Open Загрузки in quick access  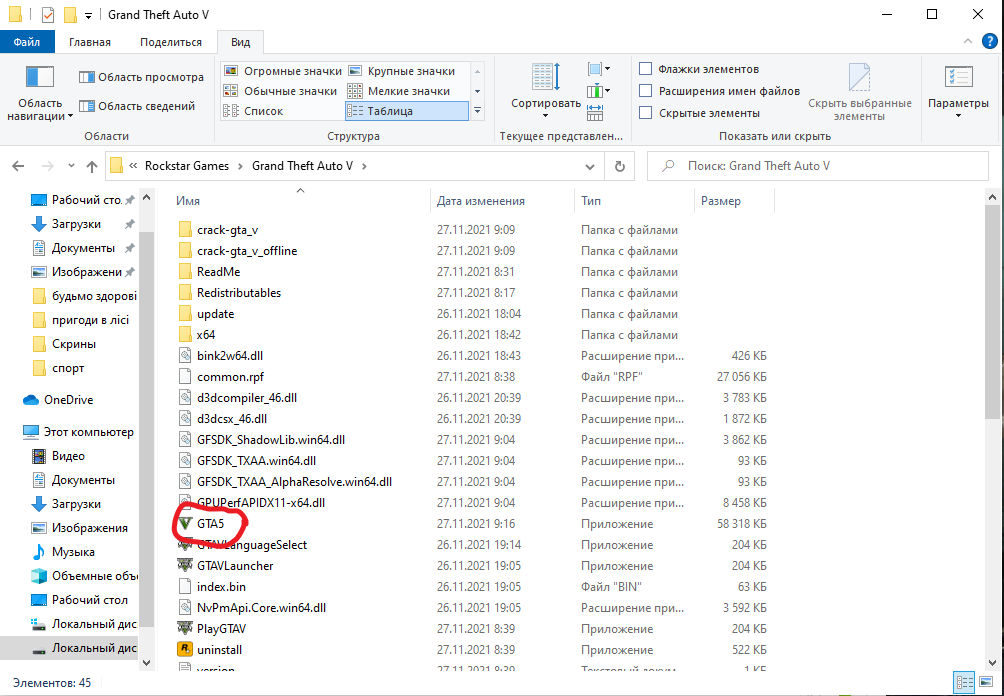click(76, 224)
